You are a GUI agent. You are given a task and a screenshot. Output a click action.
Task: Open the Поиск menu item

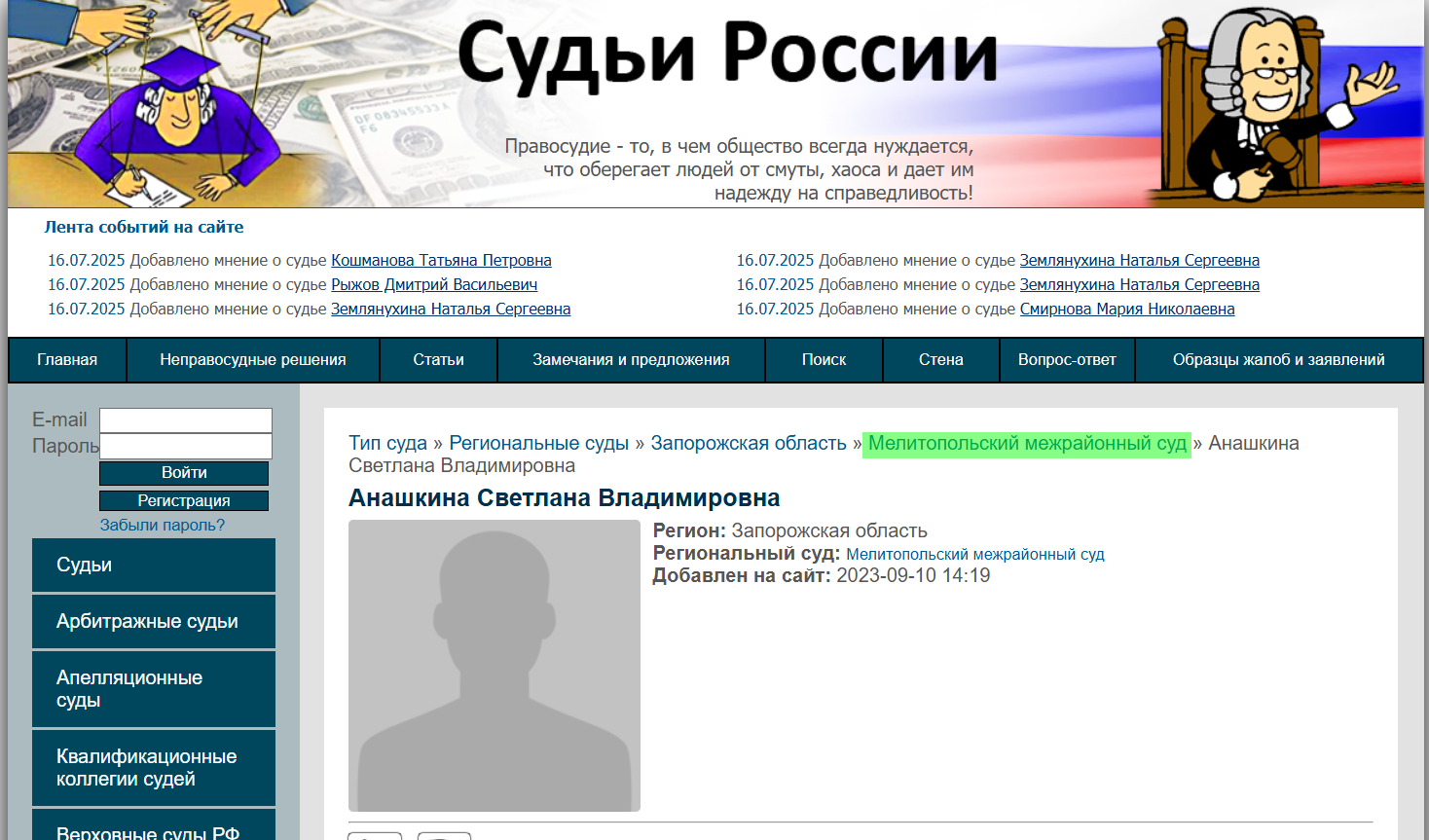click(824, 359)
